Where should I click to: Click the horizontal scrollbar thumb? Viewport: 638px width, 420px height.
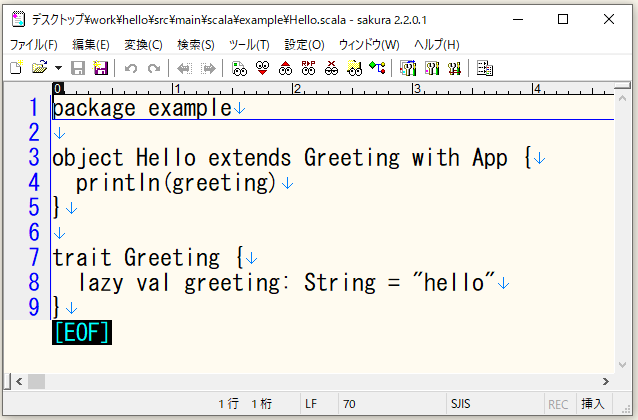(36, 381)
